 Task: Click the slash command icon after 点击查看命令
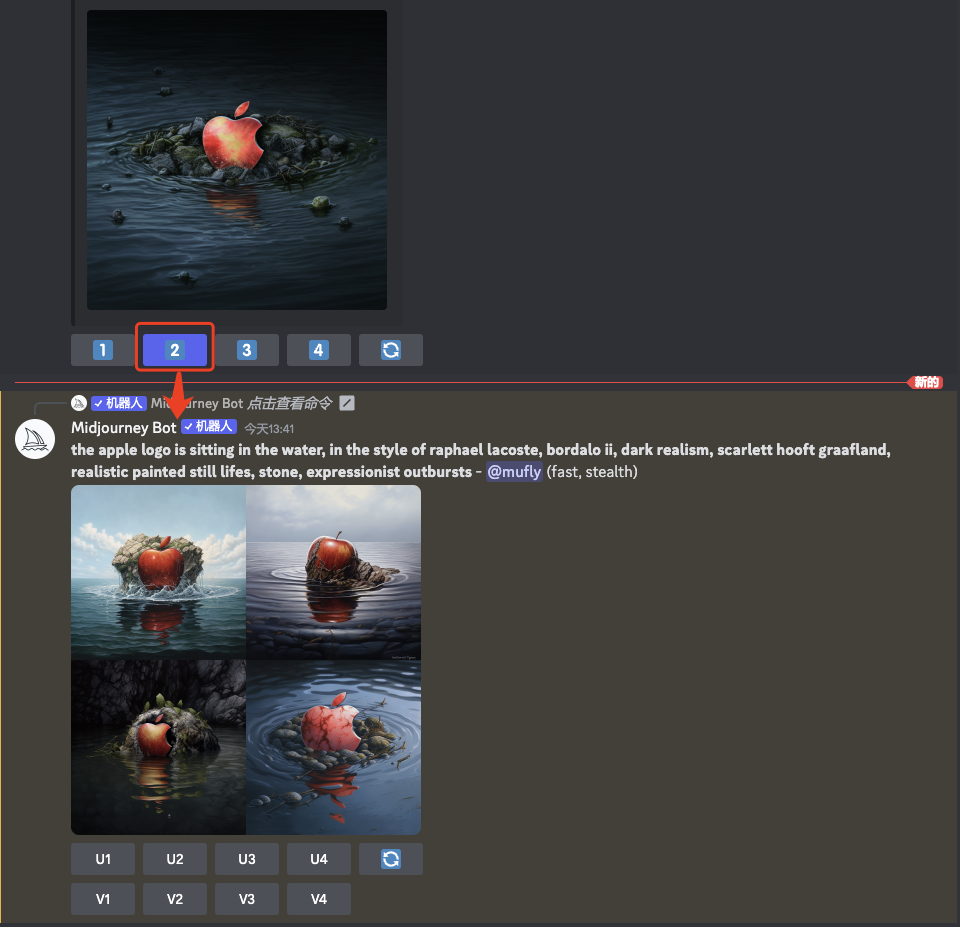347,403
